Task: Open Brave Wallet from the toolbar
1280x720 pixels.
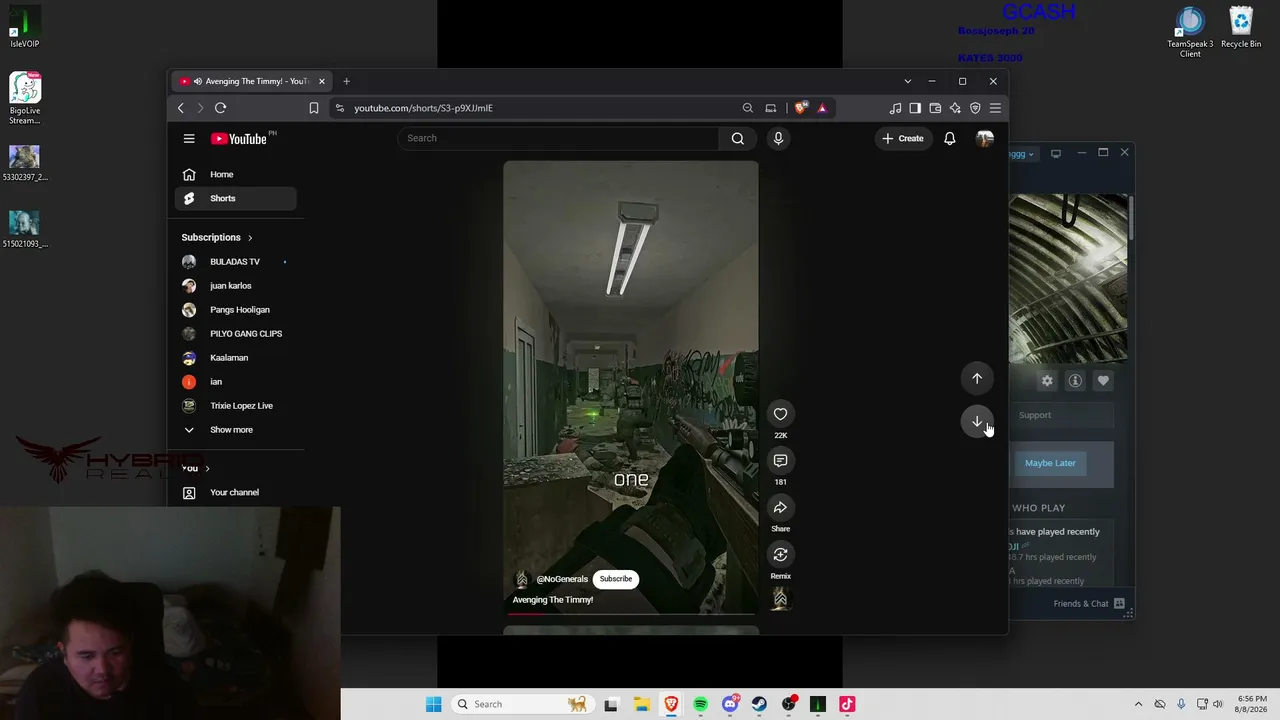Action: click(x=935, y=108)
